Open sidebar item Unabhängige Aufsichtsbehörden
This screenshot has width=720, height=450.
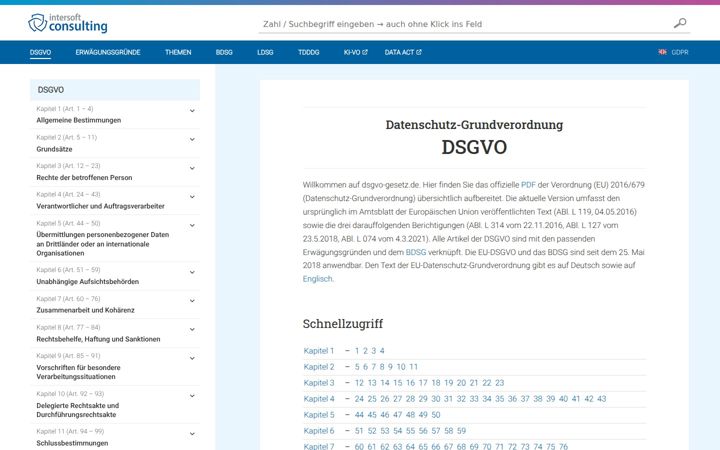pos(87,281)
